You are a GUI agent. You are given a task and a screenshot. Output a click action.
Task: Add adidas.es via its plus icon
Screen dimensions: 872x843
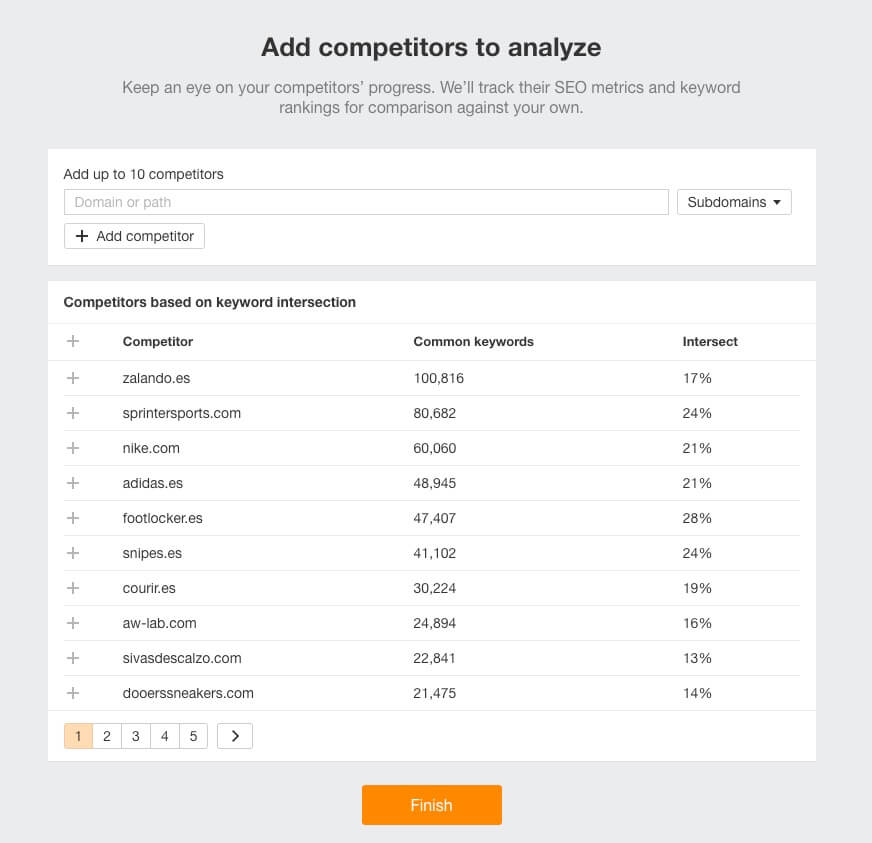click(72, 483)
